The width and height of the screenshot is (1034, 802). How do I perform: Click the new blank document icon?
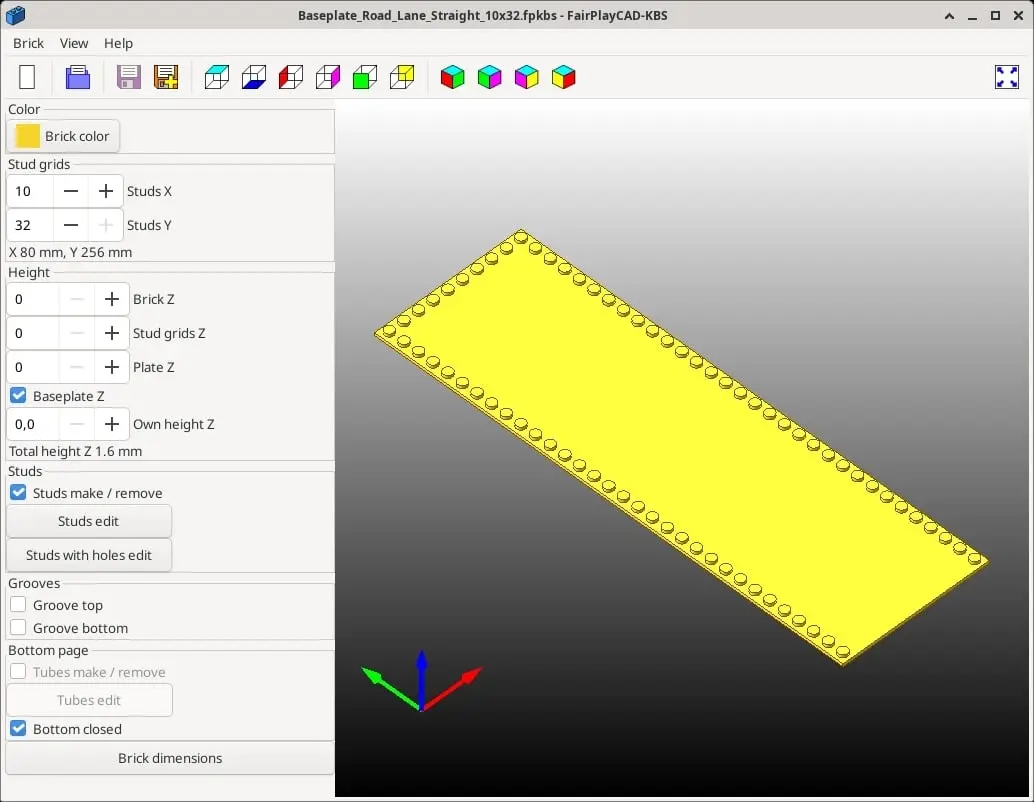[x=27, y=77]
